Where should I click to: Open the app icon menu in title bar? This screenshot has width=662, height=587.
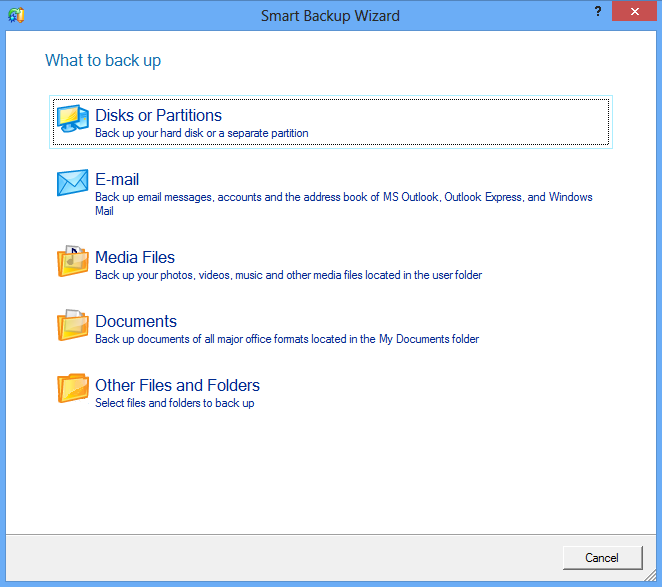pos(16,15)
